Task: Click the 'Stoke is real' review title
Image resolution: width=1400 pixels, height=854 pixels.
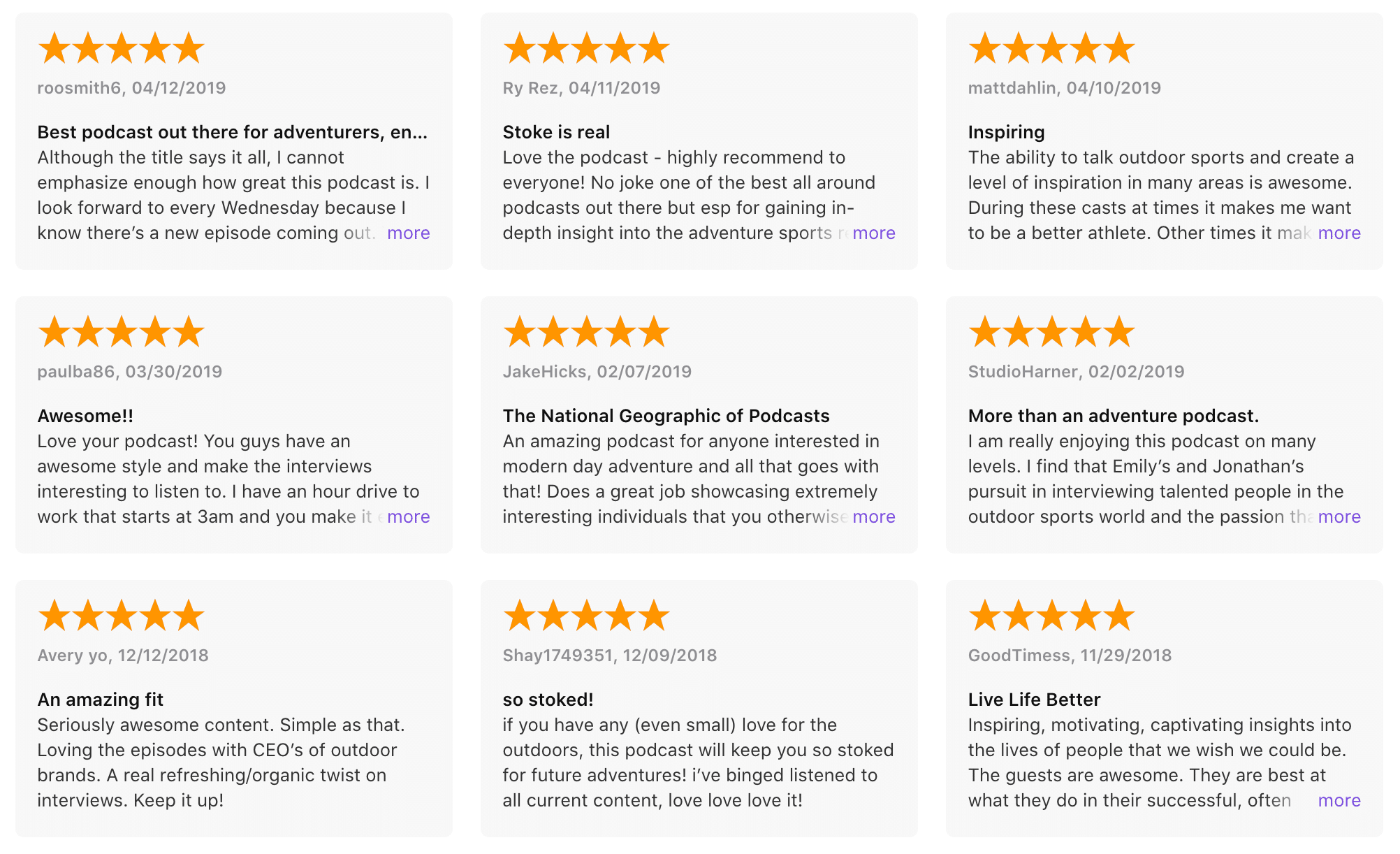Action: (x=556, y=132)
